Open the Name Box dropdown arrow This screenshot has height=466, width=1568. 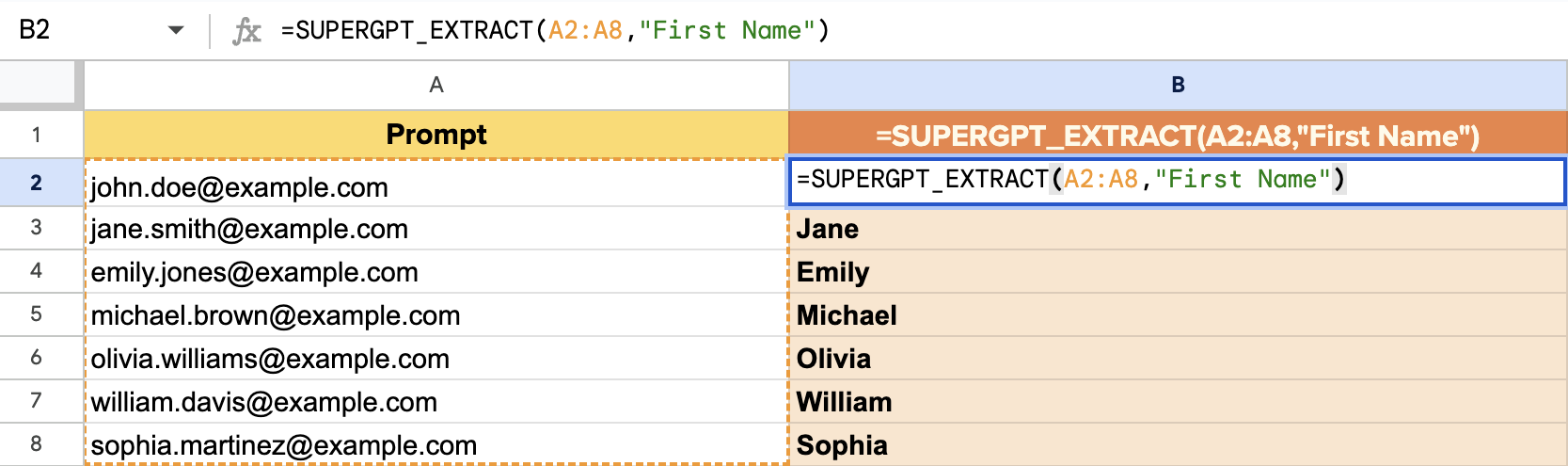176,30
